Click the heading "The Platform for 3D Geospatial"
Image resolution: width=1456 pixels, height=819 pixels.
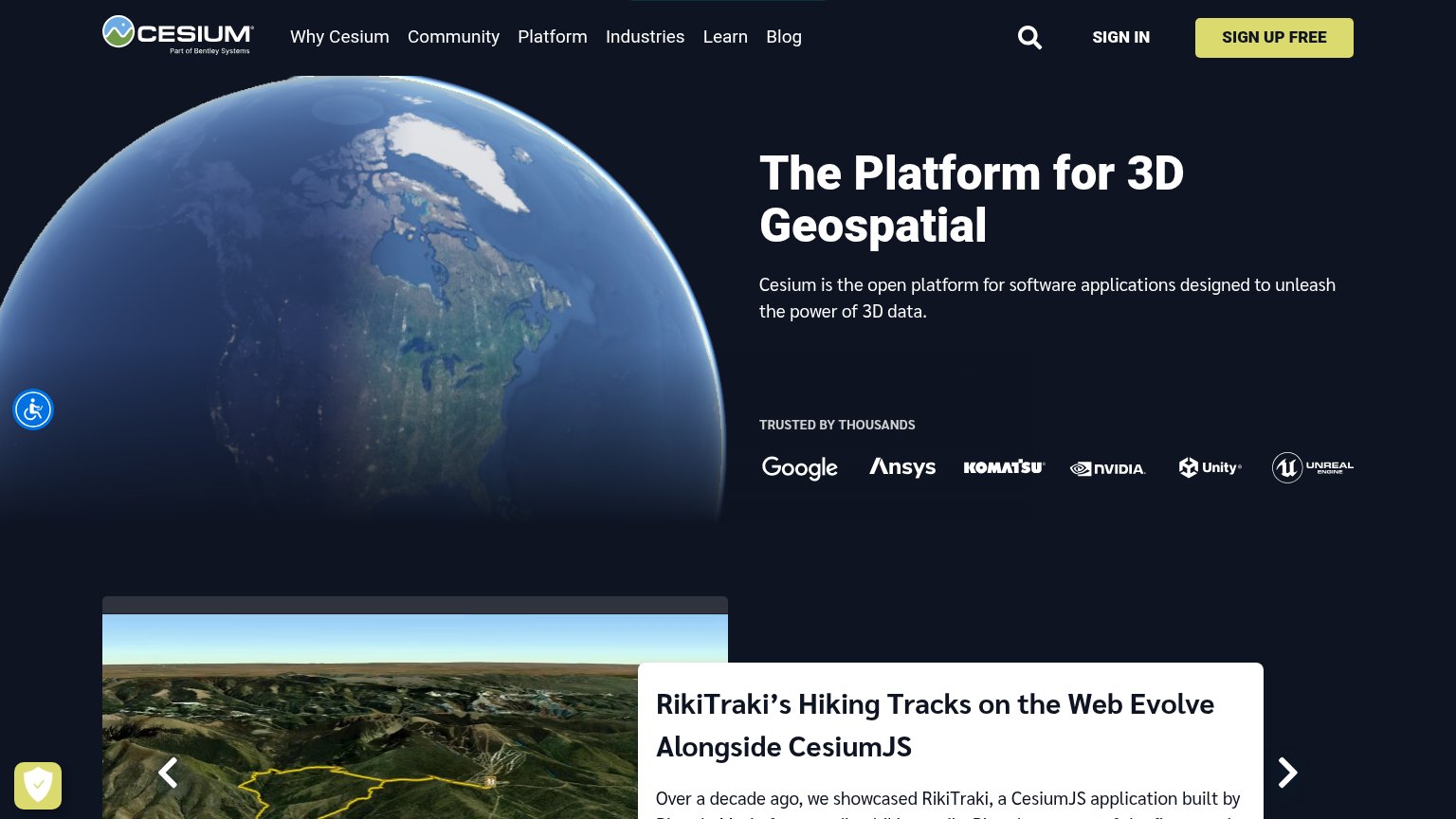(972, 199)
